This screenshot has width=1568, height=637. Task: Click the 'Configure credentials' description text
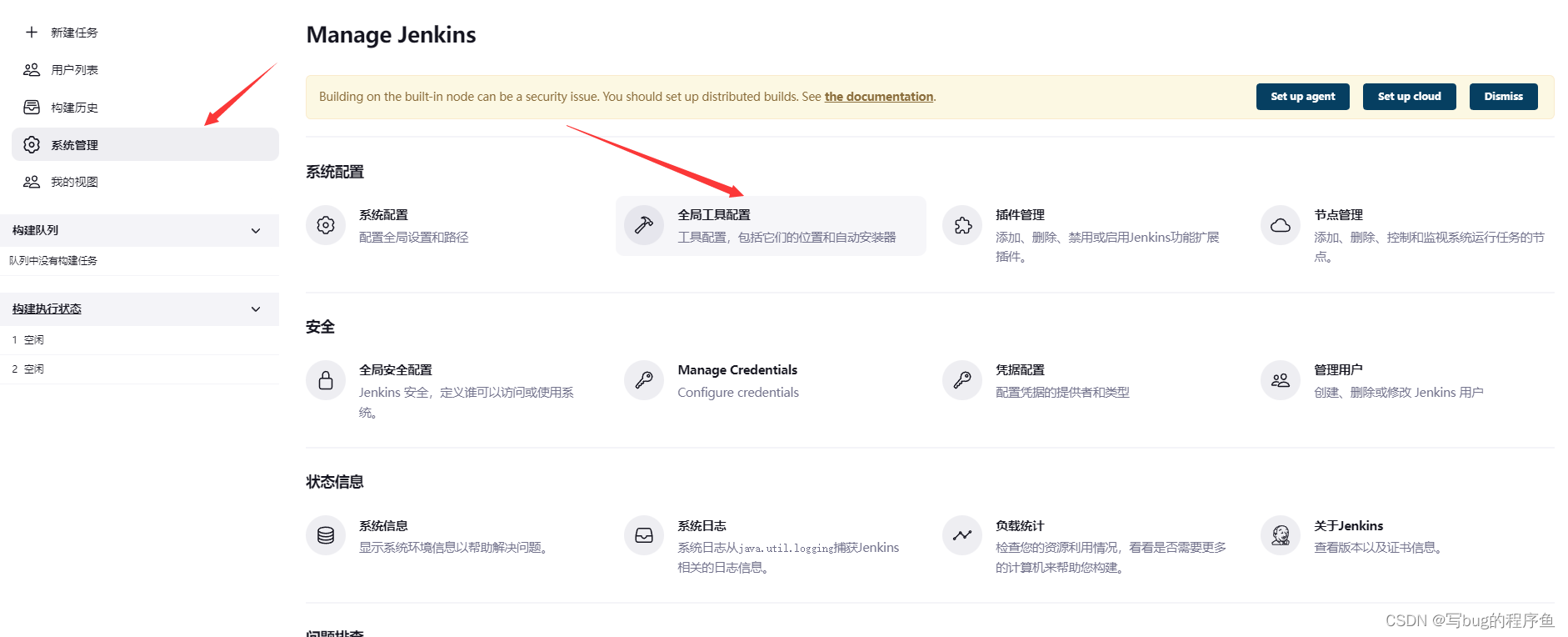coord(737,393)
